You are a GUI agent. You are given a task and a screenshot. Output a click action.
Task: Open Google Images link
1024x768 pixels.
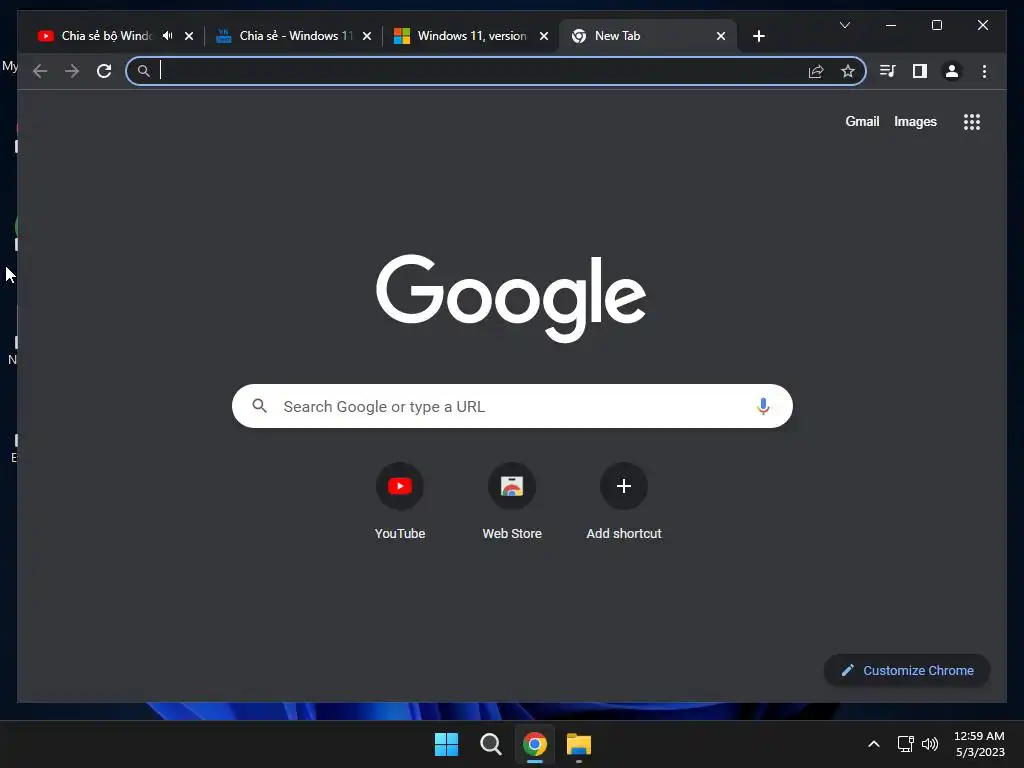(915, 121)
